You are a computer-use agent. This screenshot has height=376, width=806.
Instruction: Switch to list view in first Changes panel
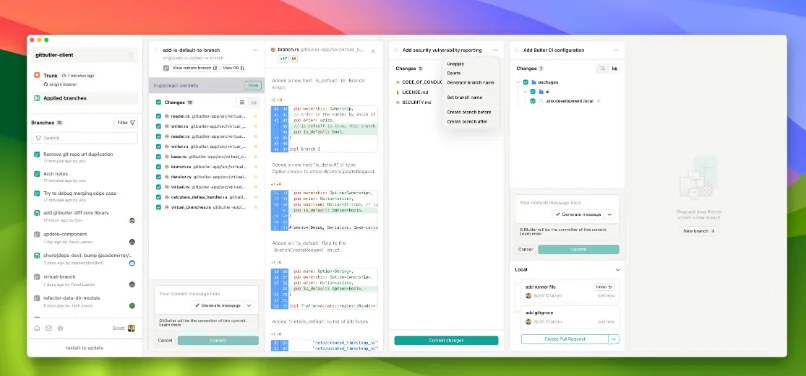(242, 102)
